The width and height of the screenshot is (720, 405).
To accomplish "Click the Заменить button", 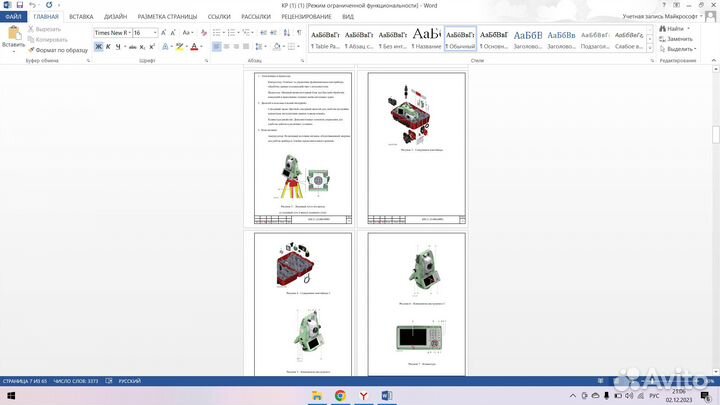I will [678, 39].
